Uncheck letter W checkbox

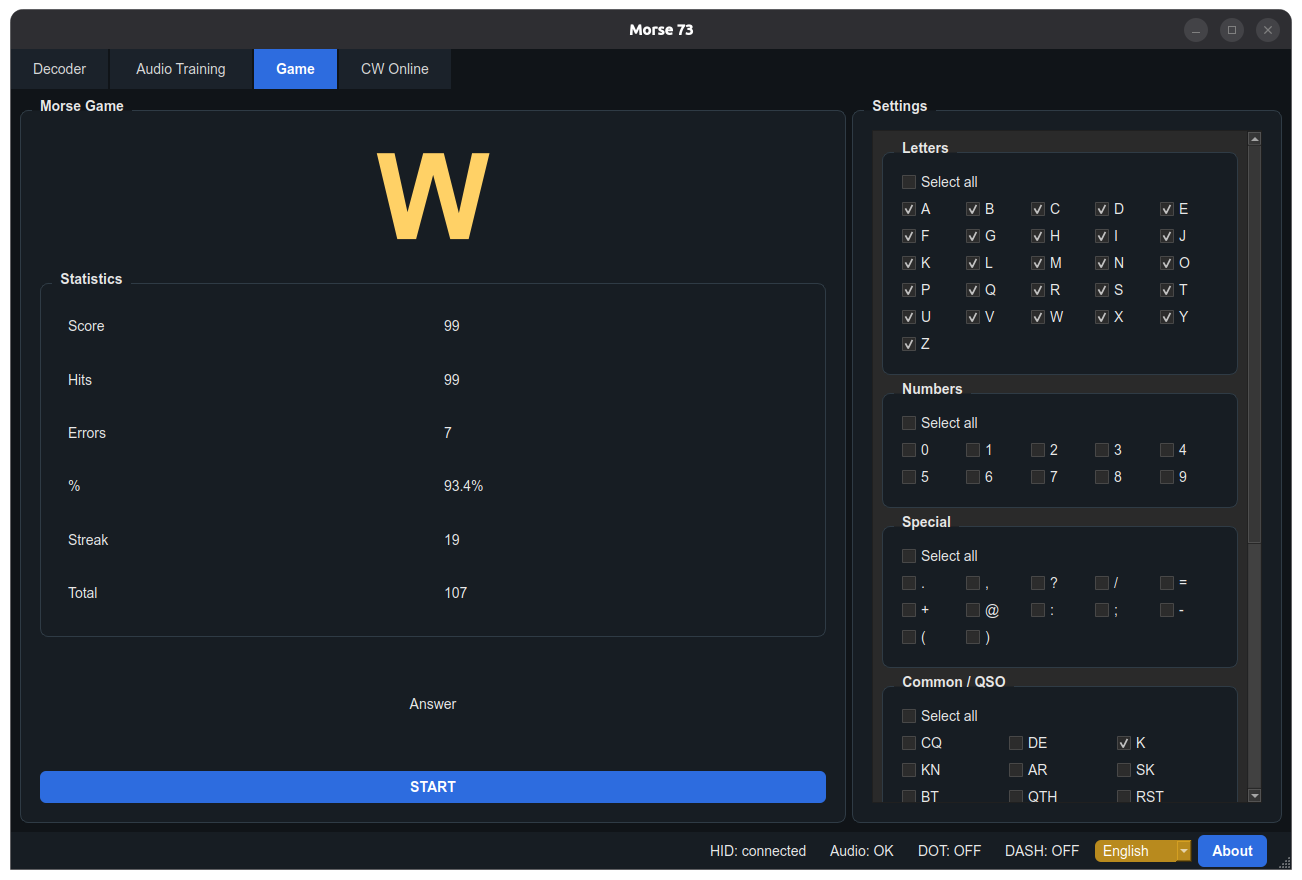1038,317
